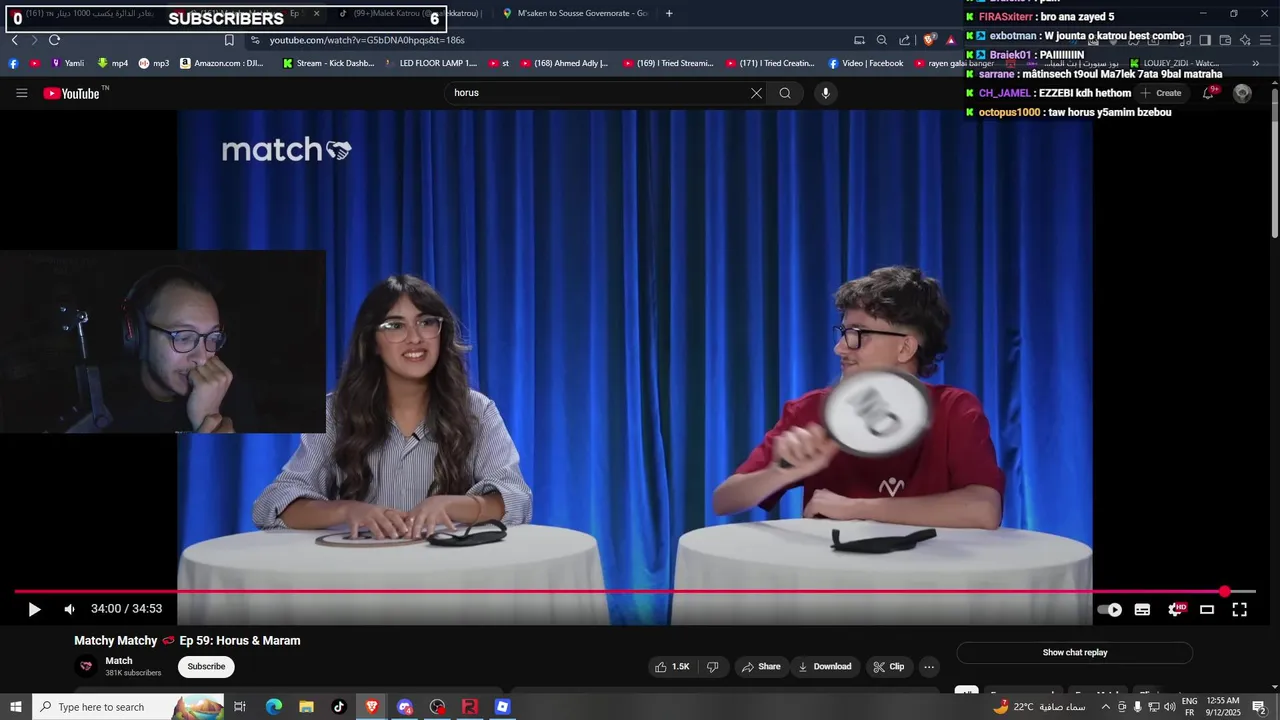The height and width of the screenshot is (720, 1280).
Task: Play the video
Action: coord(34,609)
